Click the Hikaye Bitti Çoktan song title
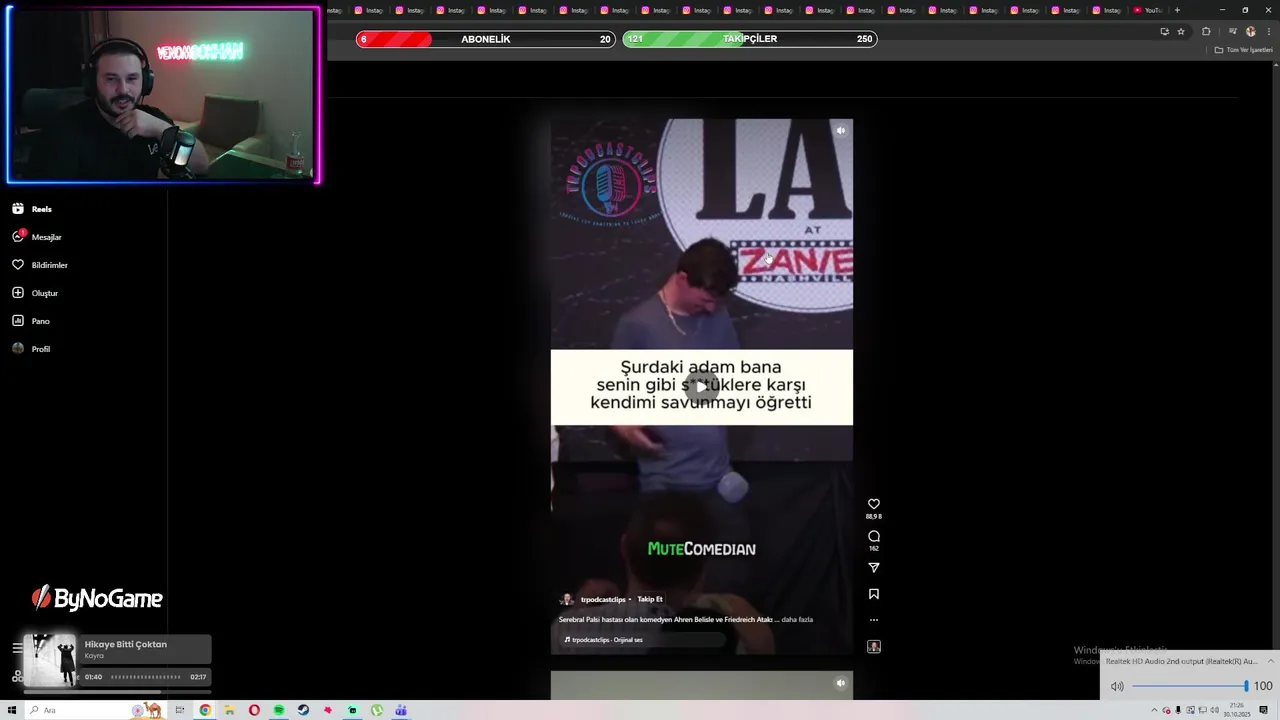 [126, 644]
